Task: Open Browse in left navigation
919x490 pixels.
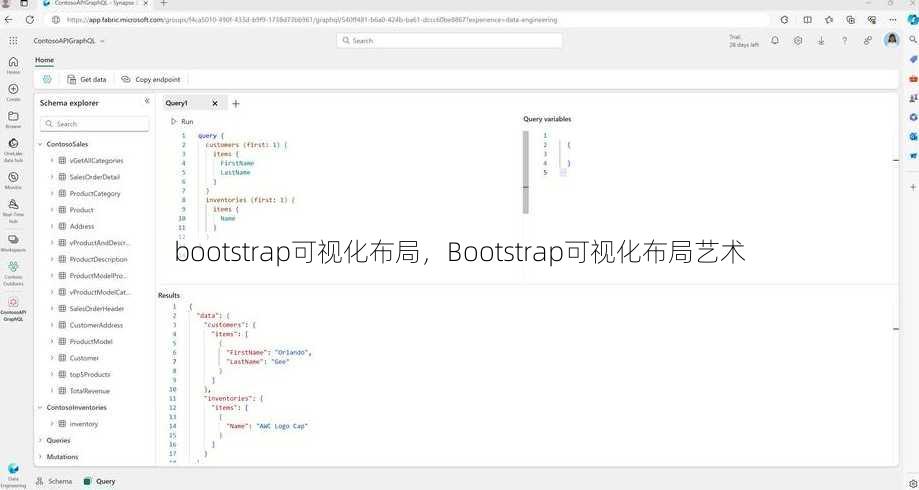Action: click(x=13, y=120)
